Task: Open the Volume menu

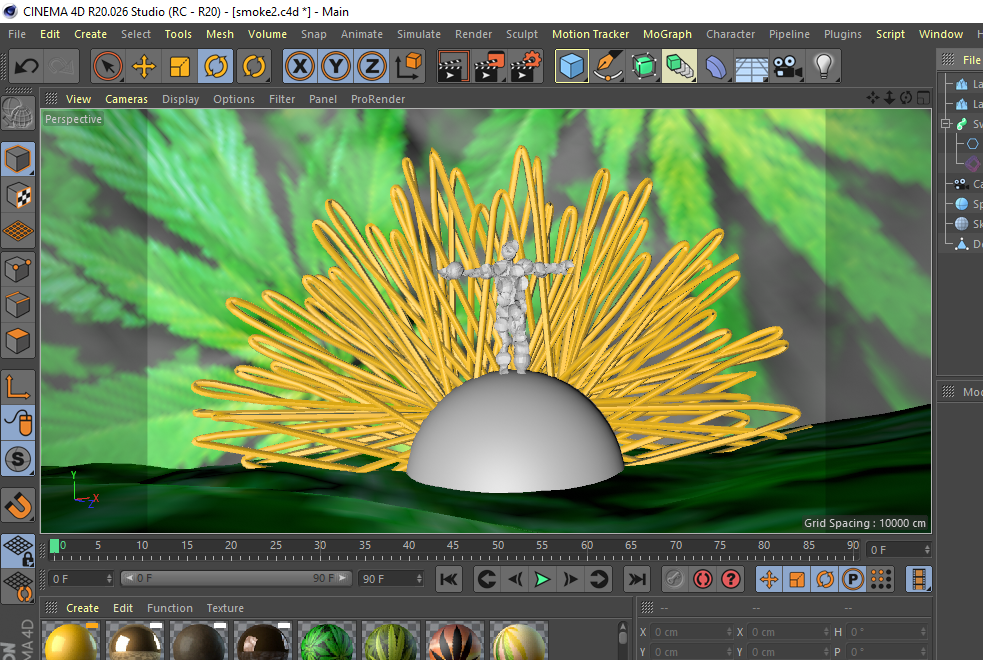Action: (x=267, y=34)
